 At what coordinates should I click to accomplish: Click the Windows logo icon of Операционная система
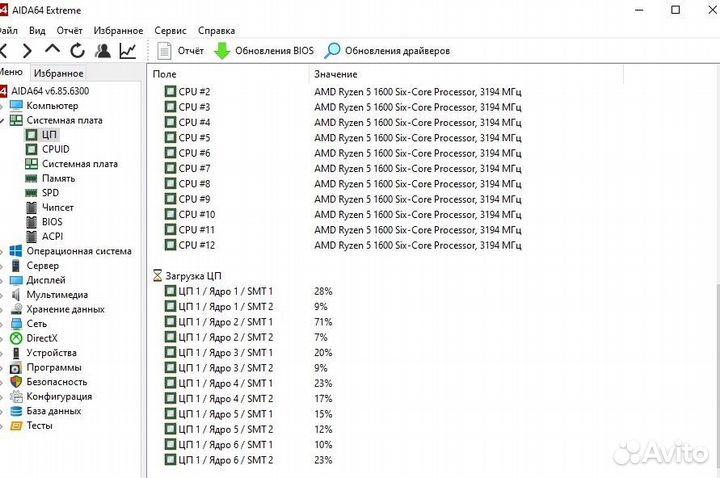click(16, 251)
